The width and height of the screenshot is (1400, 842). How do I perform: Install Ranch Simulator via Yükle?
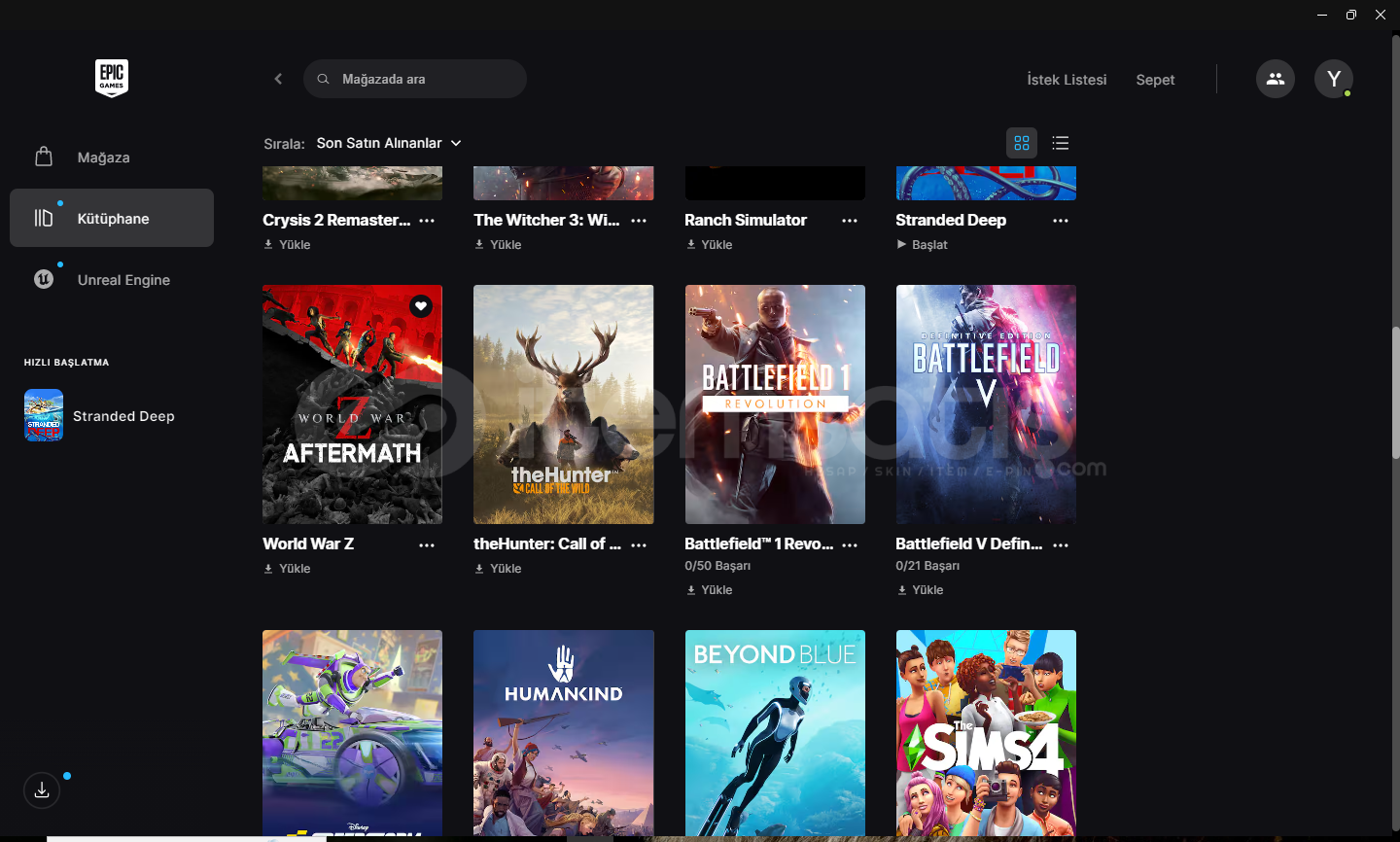(x=709, y=244)
